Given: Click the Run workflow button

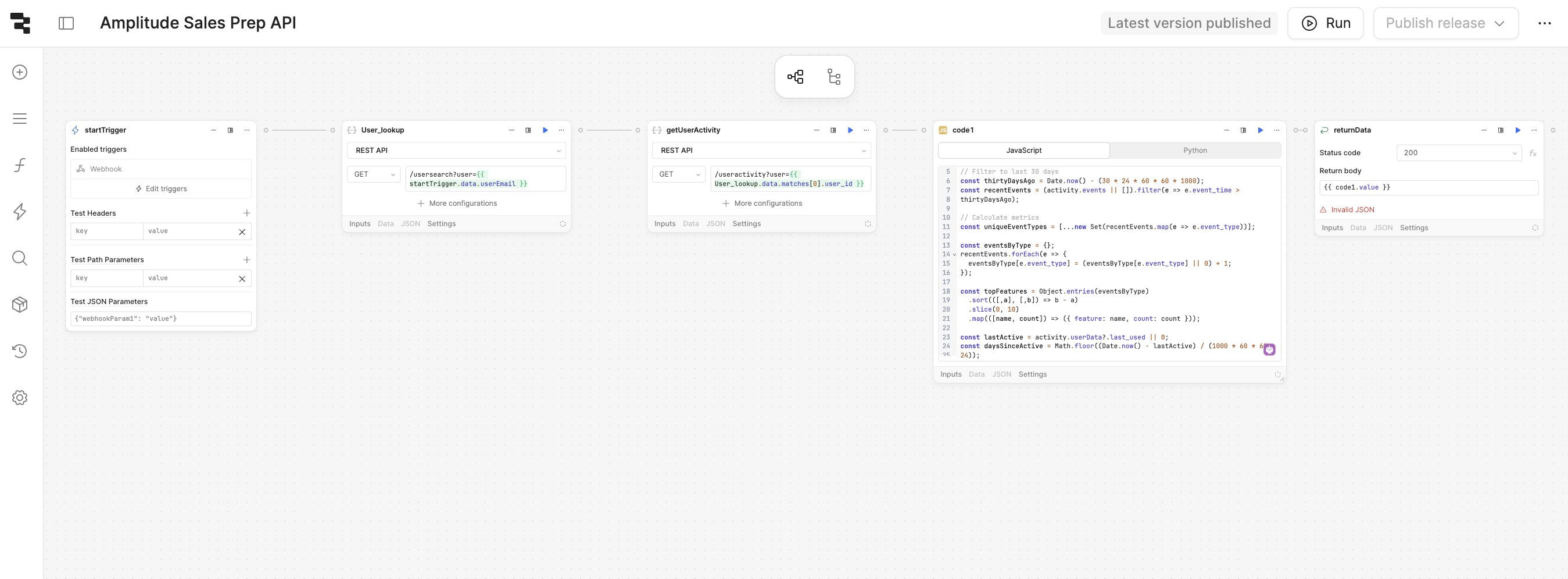Looking at the screenshot, I should click(x=1326, y=23).
